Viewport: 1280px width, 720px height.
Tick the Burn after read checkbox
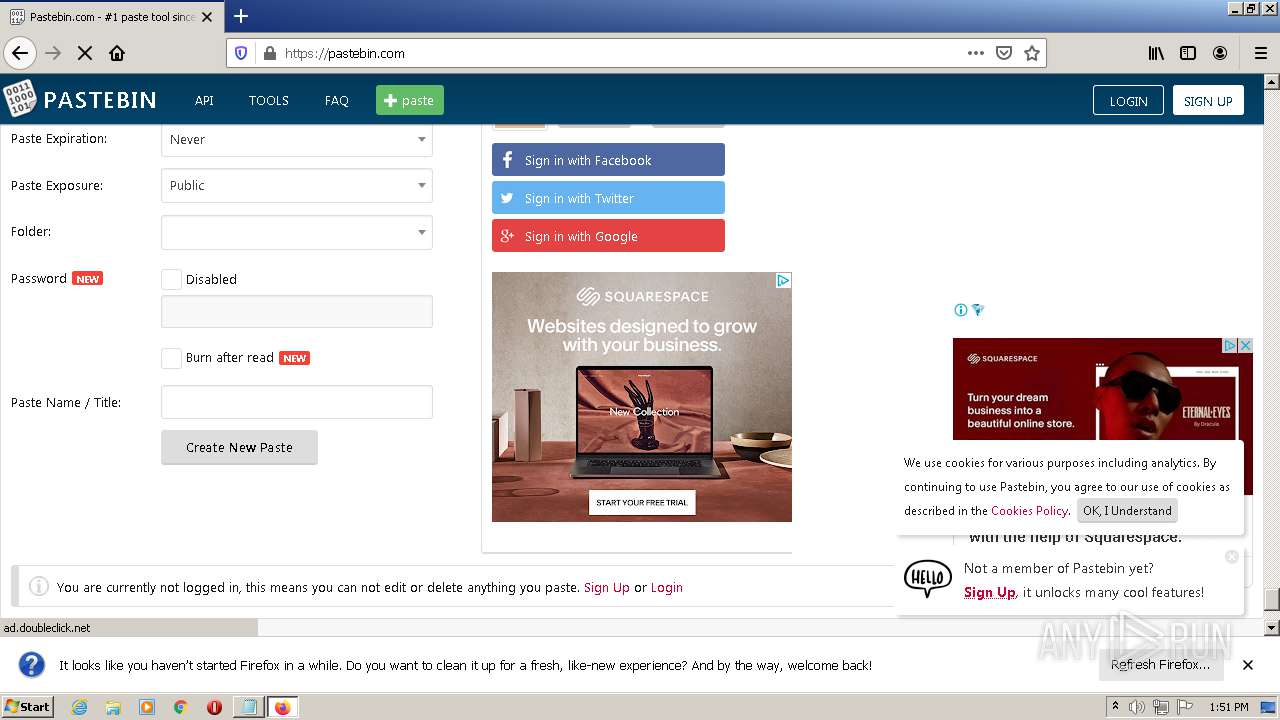(172, 358)
